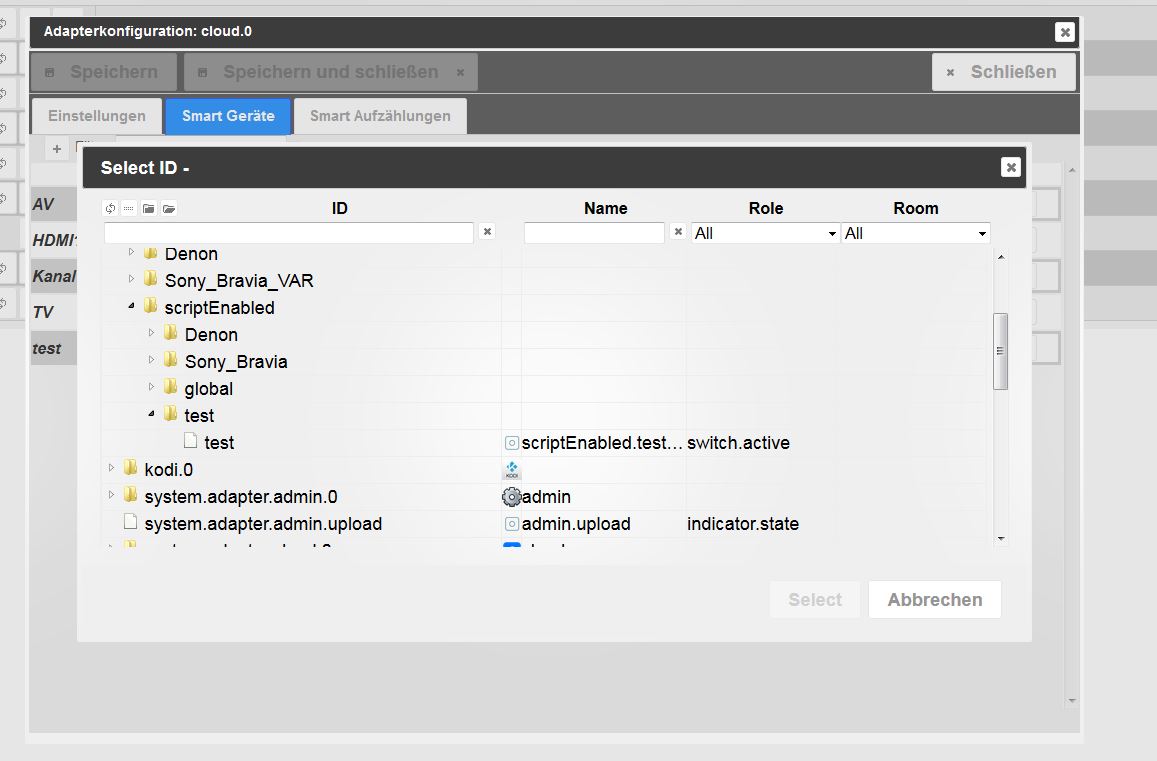
Task: Click the Abbrechen button
Action: tap(935, 599)
